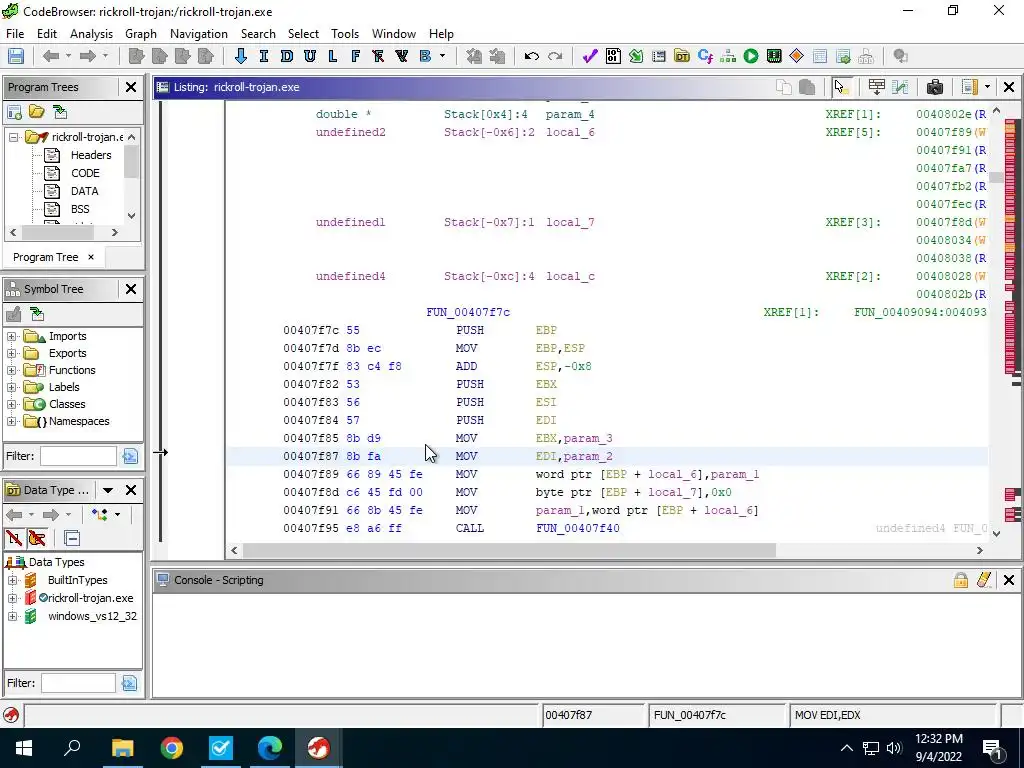
Task: Select the CODE section in Program Trees
Action: (x=85, y=173)
